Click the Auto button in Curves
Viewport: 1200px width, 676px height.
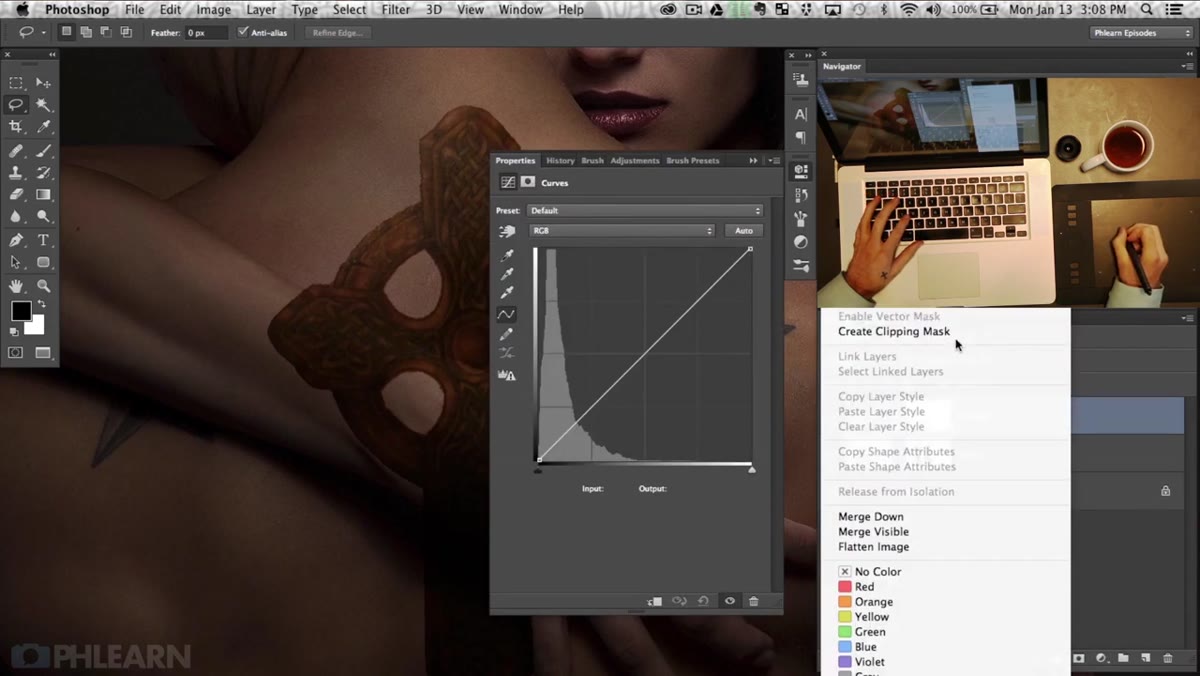[744, 231]
